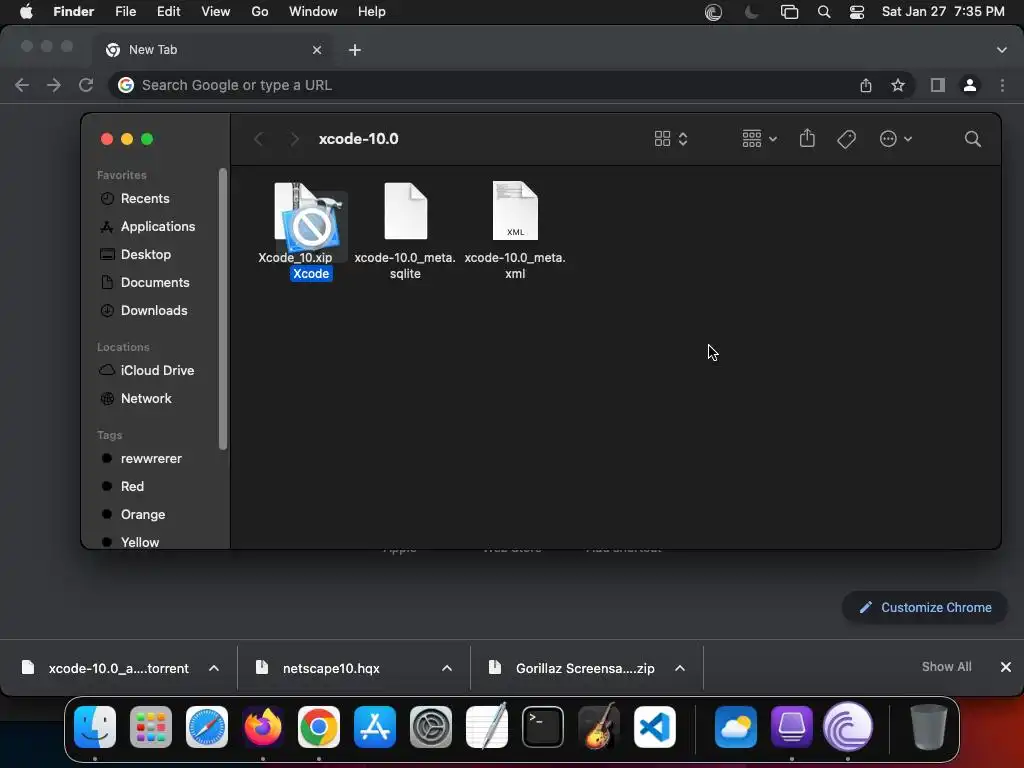This screenshot has width=1024, height=768.
Task: Open the Help menu
Action: [x=372, y=12]
